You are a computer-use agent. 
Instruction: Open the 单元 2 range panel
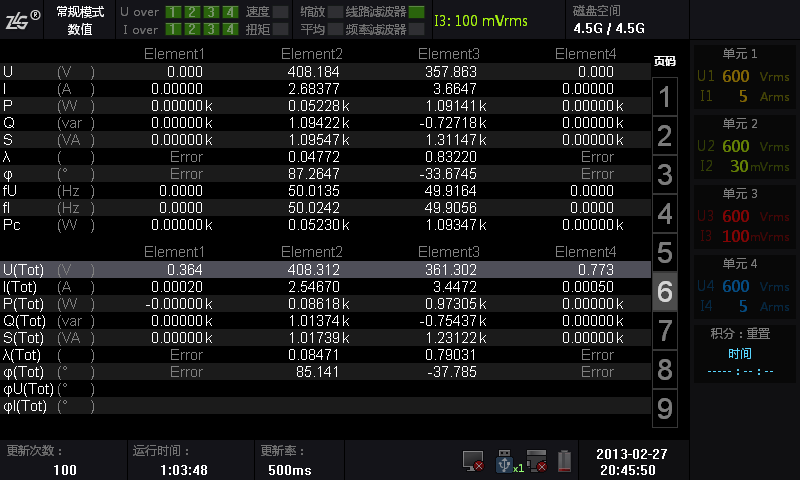pyautogui.click(x=744, y=146)
